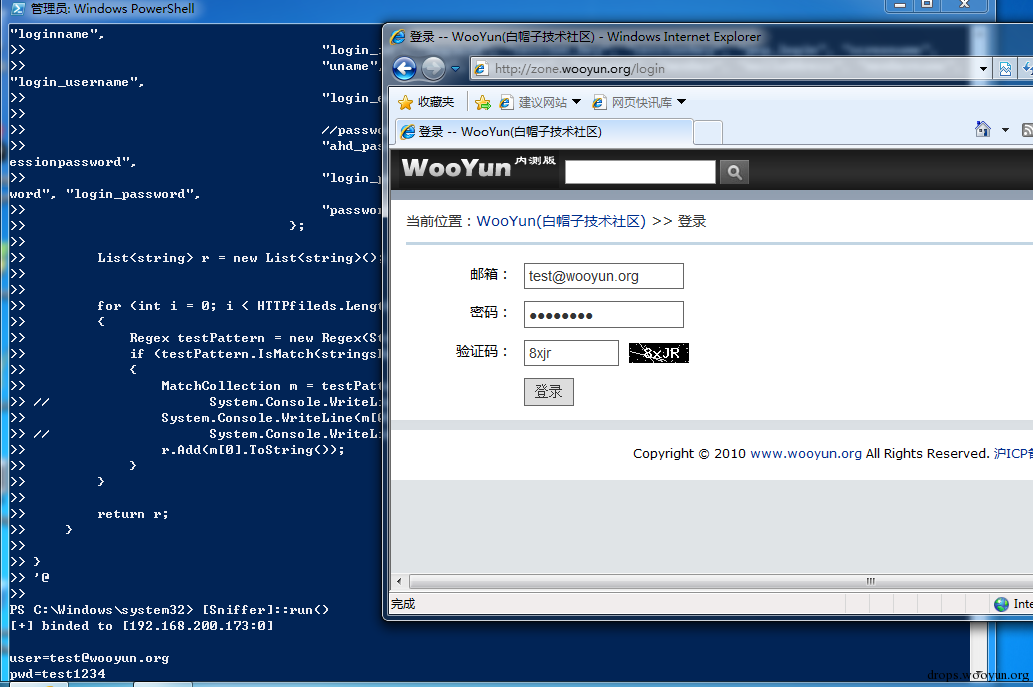The image size is (1033, 687).
Task: Click the captcha image 8xJR
Action: click(x=659, y=353)
